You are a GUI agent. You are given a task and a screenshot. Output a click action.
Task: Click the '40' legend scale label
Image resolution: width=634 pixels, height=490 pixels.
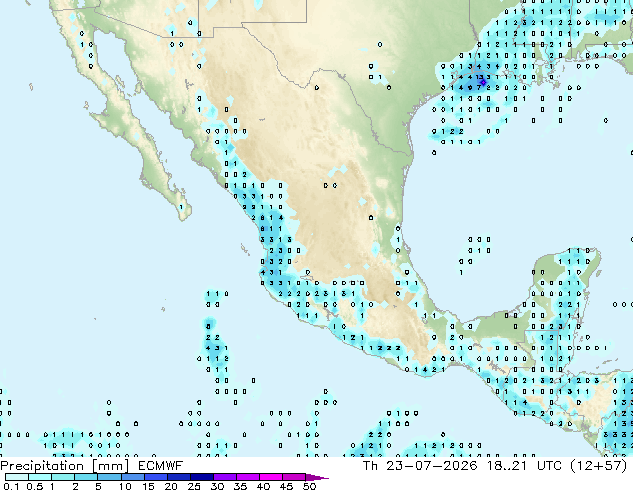click(x=263, y=486)
